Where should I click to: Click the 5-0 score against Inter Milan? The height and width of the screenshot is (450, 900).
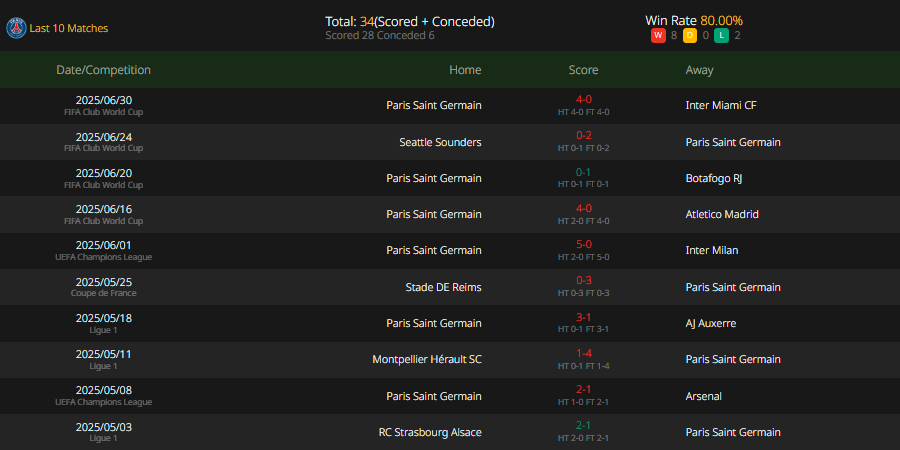coord(584,245)
